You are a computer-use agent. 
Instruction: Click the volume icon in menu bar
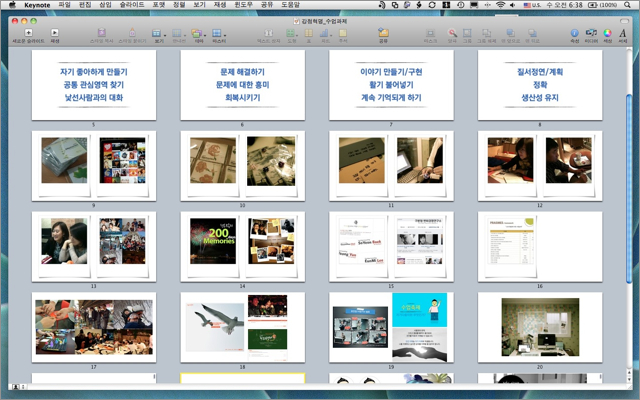pos(513,5)
